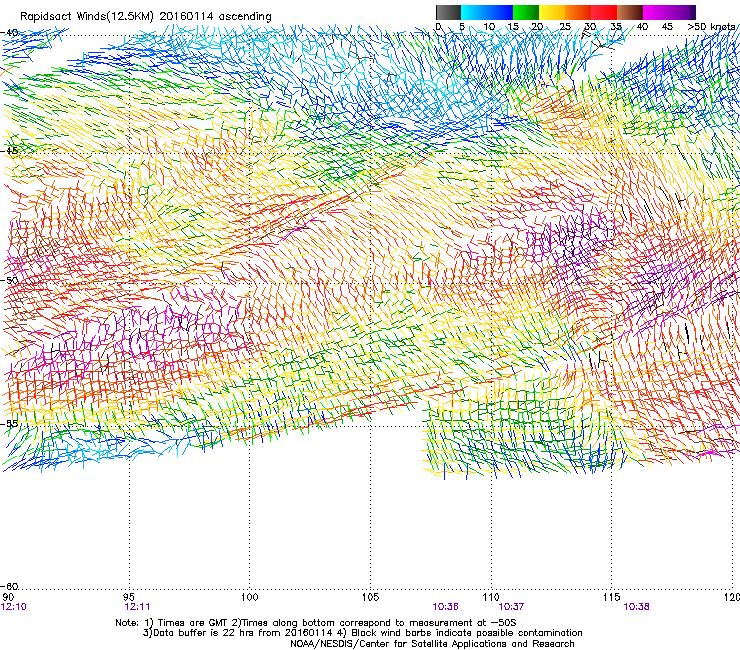Click the blue 10-15 knots legend swatch

[500, 12]
